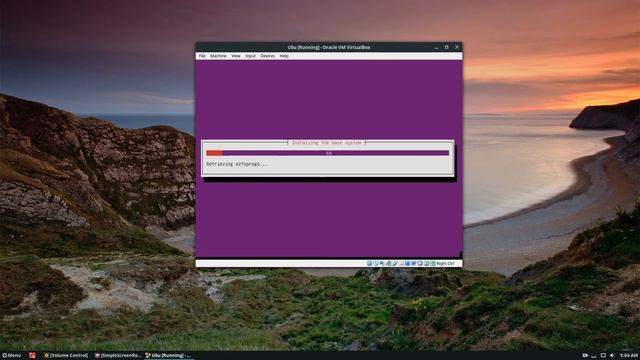Click the keyboard capture status icon
The width and height of the screenshot is (640, 360).
pos(433,264)
